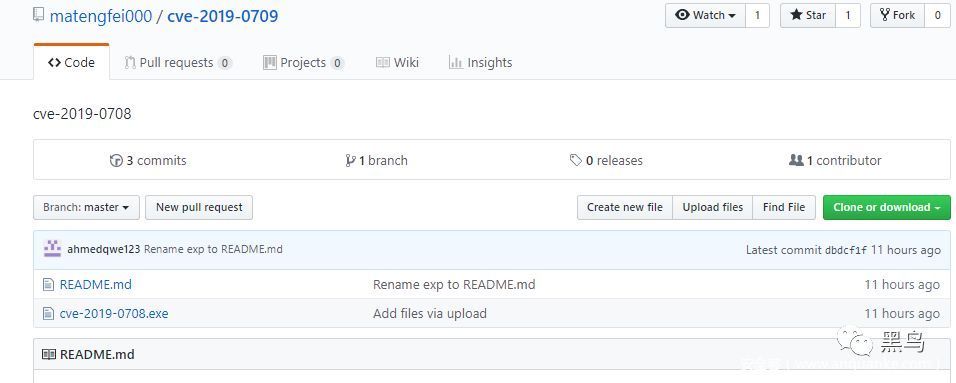Click the README.md file icon
Viewport: 956px width, 383px height.
pos(48,284)
